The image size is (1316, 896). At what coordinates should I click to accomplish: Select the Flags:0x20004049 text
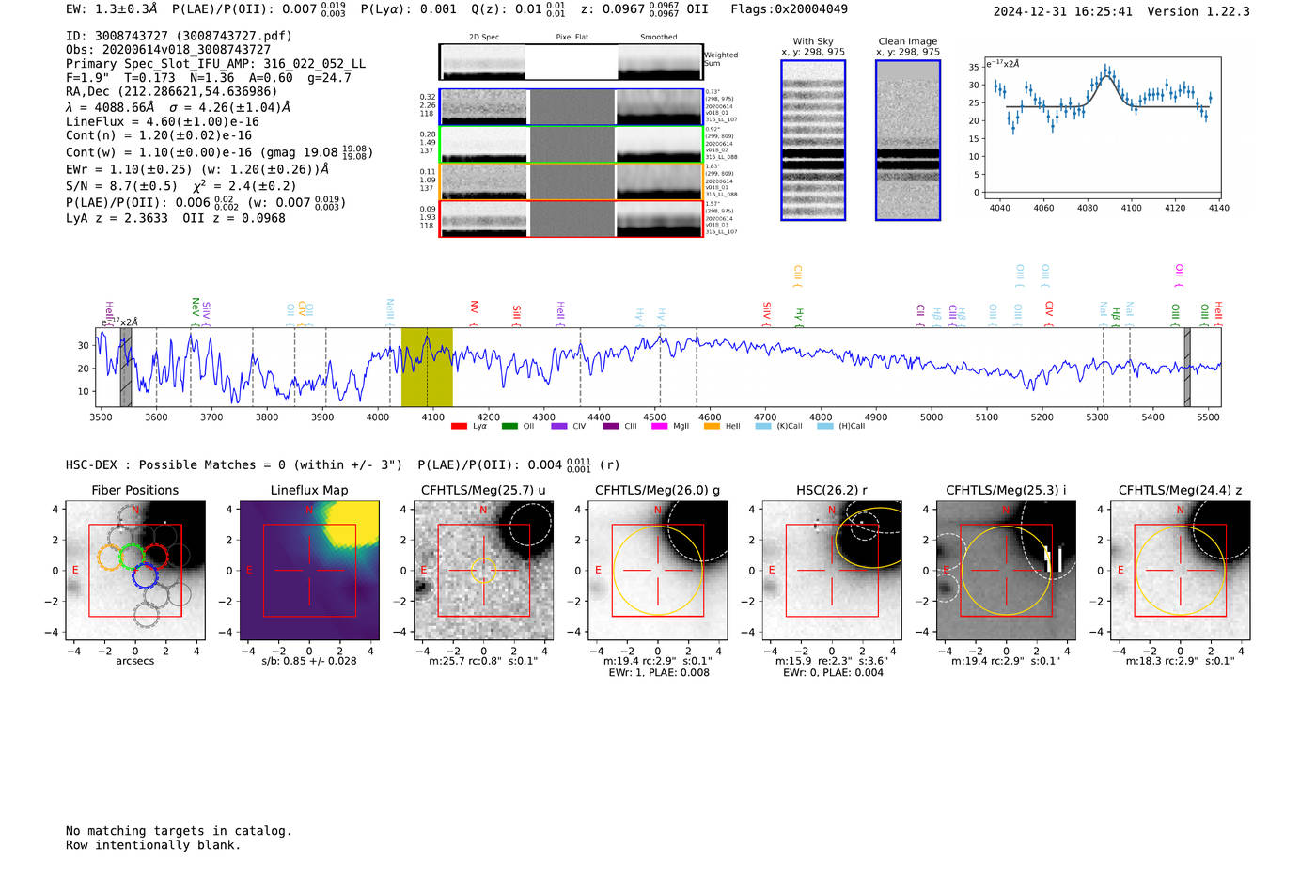pyautogui.click(x=789, y=9)
